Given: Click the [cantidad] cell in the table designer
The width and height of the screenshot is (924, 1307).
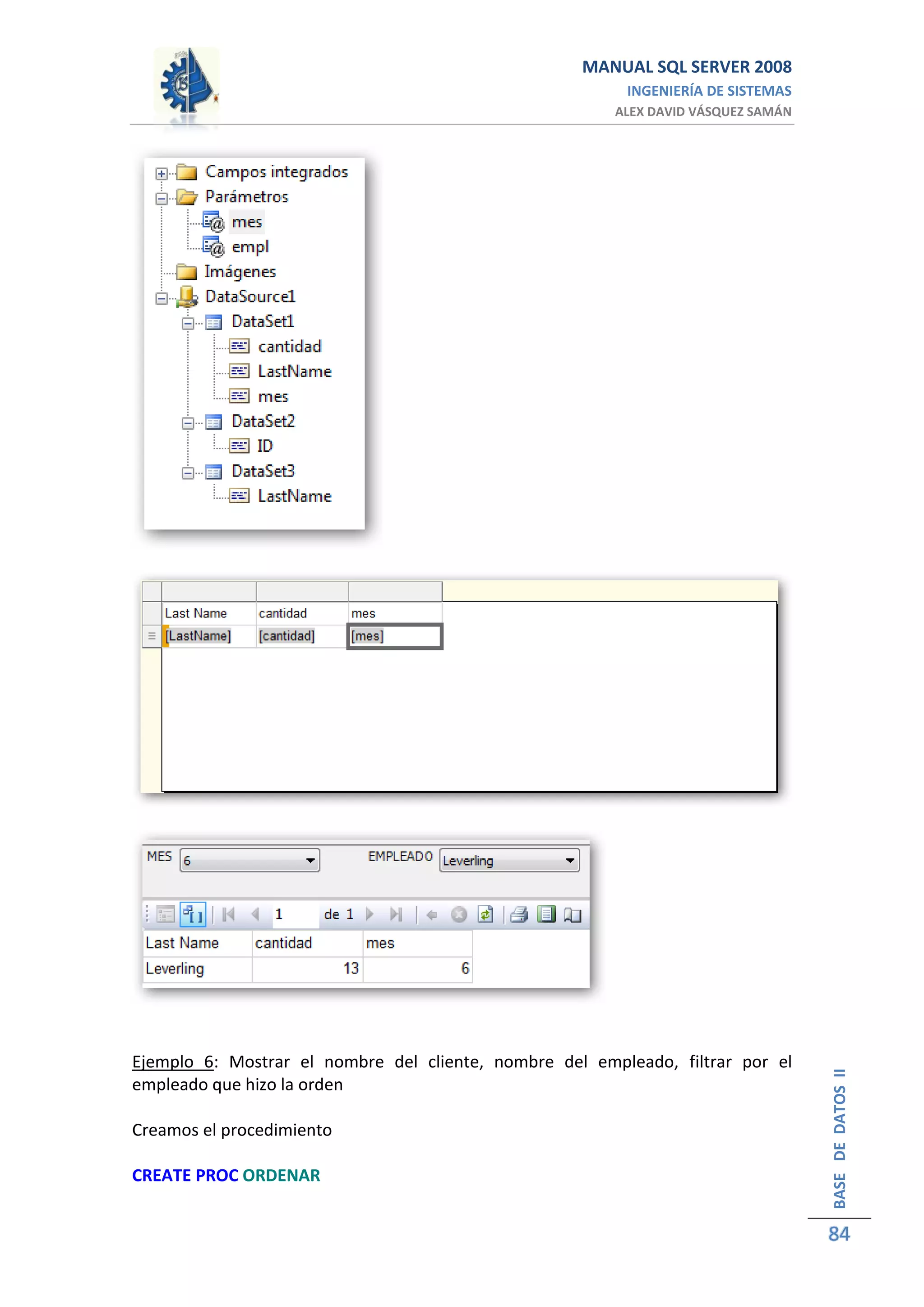Looking at the screenshot, I should coord(302,636).
